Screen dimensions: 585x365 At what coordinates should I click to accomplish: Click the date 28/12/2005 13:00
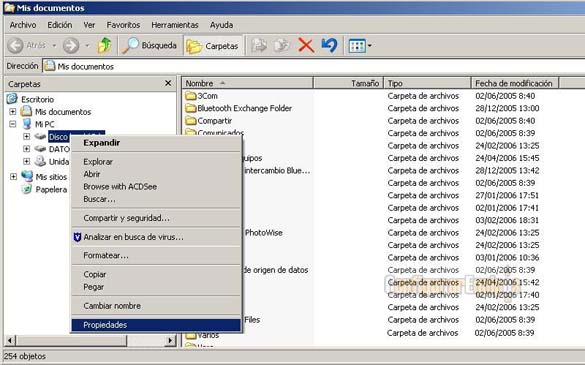point(507,108)
